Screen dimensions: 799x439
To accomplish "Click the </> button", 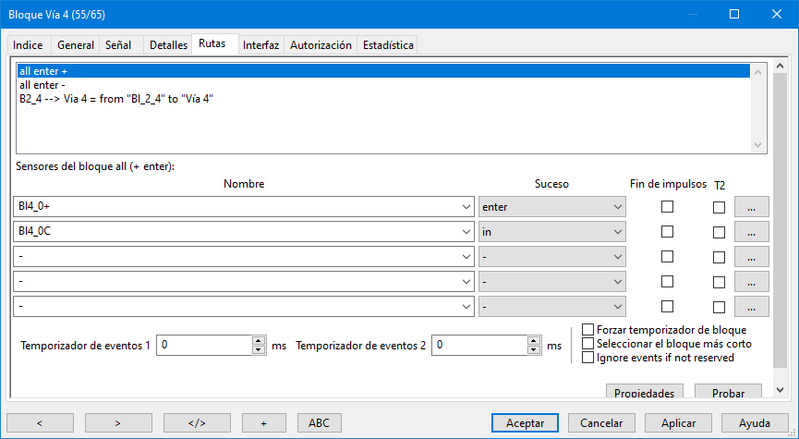I will [x=197, y=423].
